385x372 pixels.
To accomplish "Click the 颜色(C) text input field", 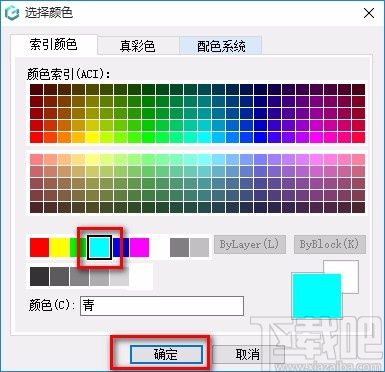I will click(162, 306).
